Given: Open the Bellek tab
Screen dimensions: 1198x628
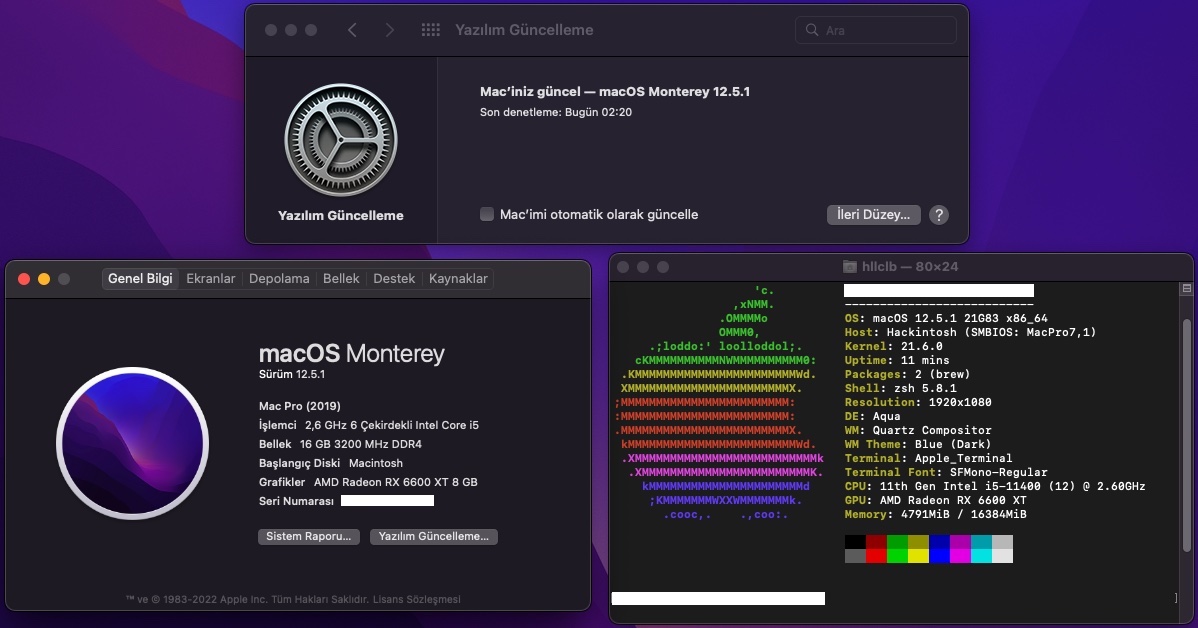Looking at the screenshot, I should point(341,279).
